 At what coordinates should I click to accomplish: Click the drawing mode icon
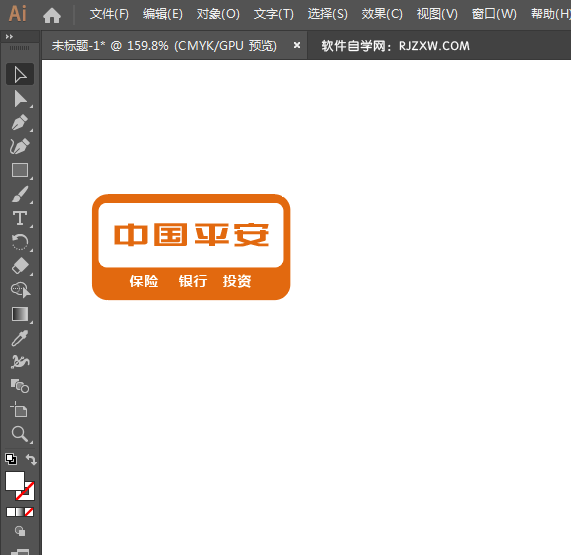tap(20, 531)
